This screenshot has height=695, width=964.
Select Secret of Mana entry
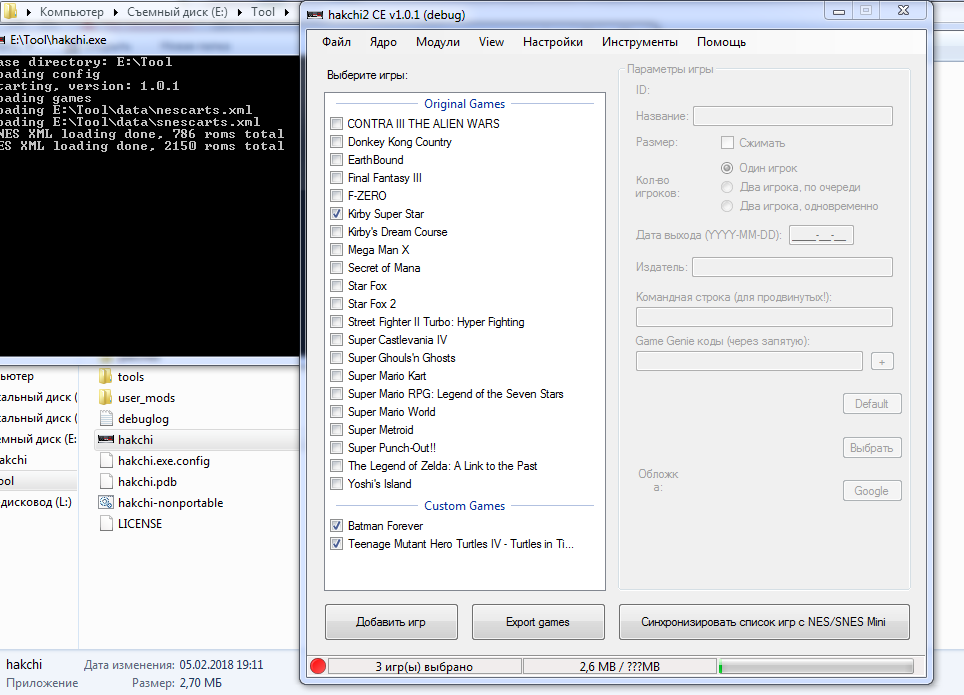384,268
